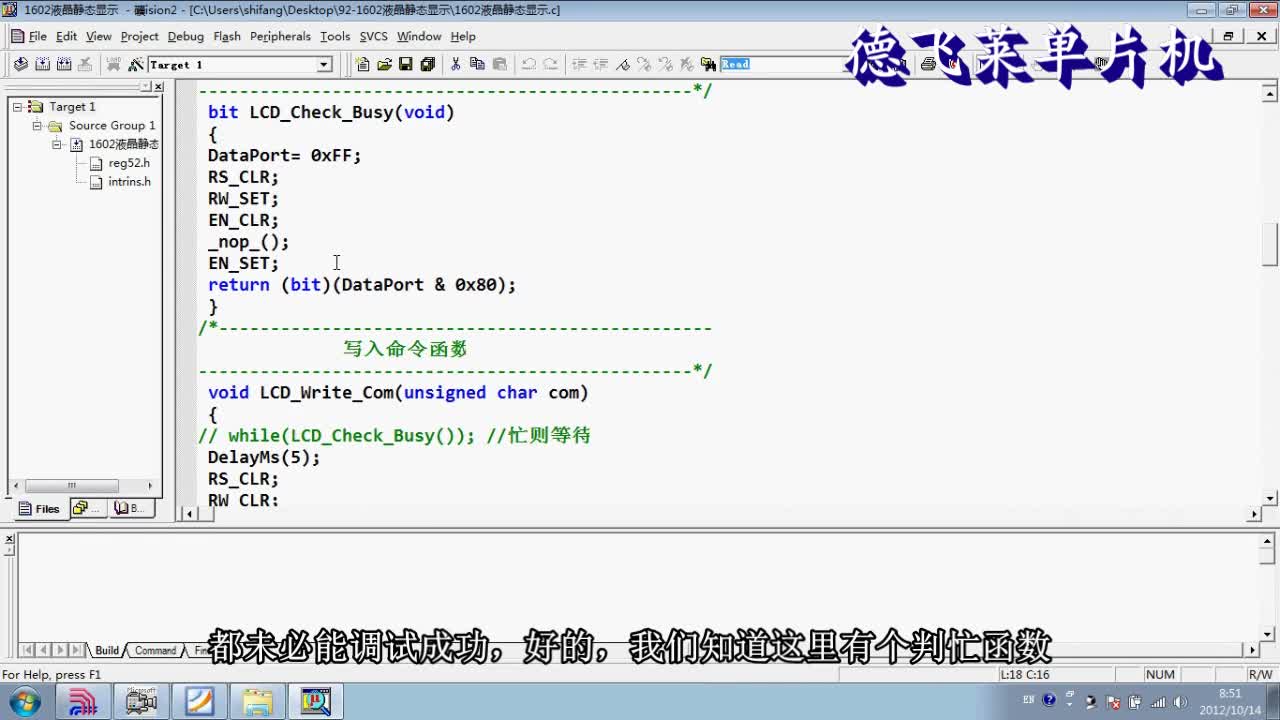Screen dimensions: 1280x720
Task: Collapse the Source Group 1 node
Action: click(x=37, y=125)
